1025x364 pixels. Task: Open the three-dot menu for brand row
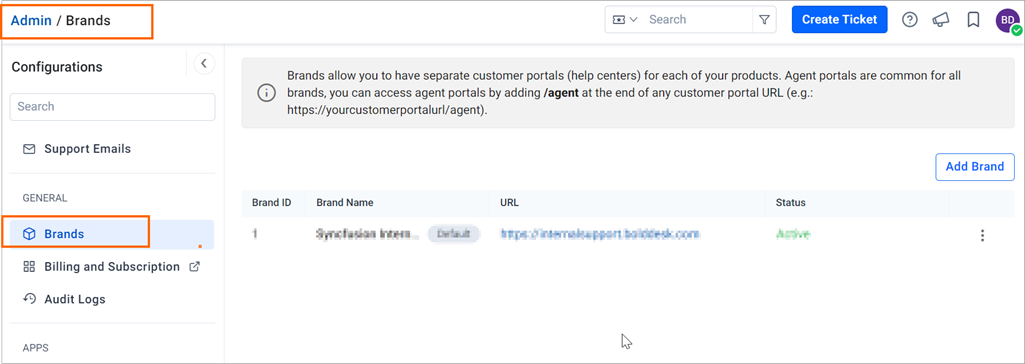click(982, 235)
